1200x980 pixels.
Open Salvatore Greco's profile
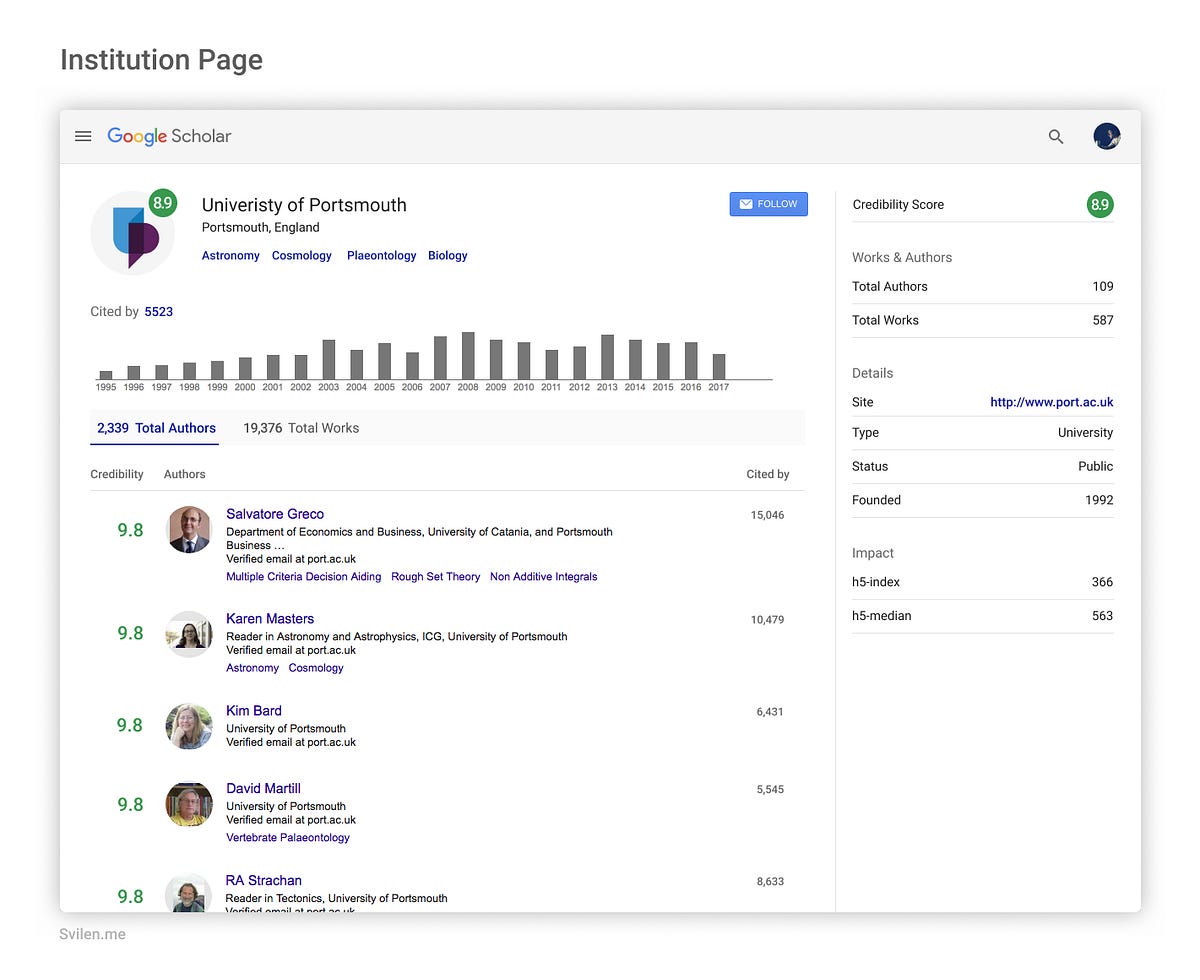click(x=275, y=514)
